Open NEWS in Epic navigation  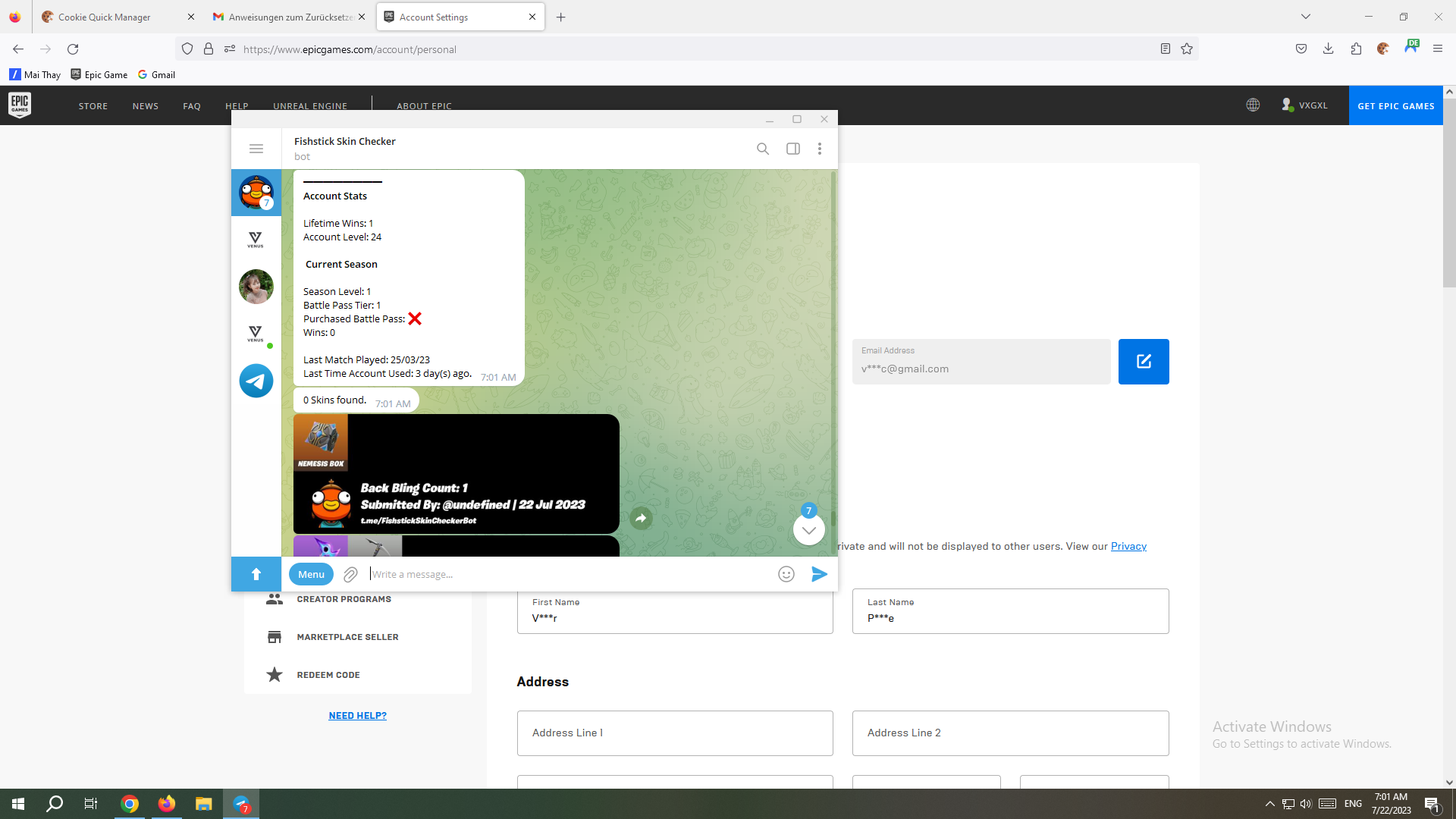pos(146,106)
